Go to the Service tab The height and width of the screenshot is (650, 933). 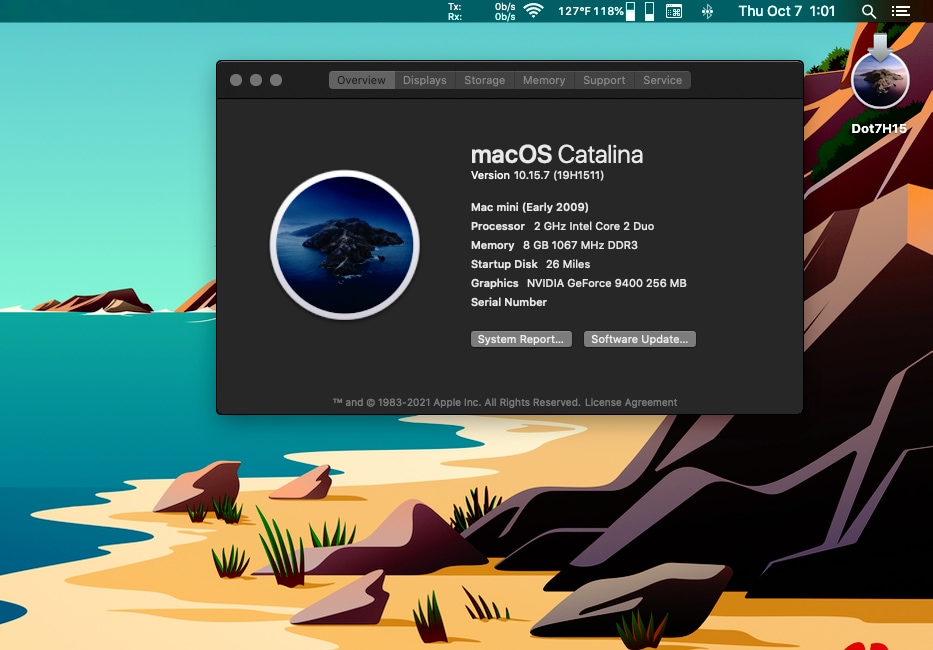[662, 80]
